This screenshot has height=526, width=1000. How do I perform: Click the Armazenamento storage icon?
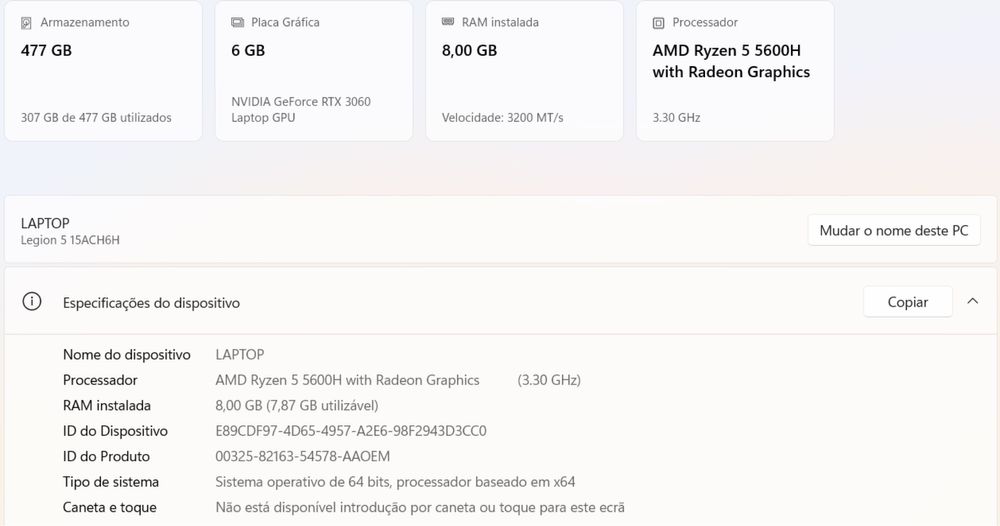(x=27, y=22)
